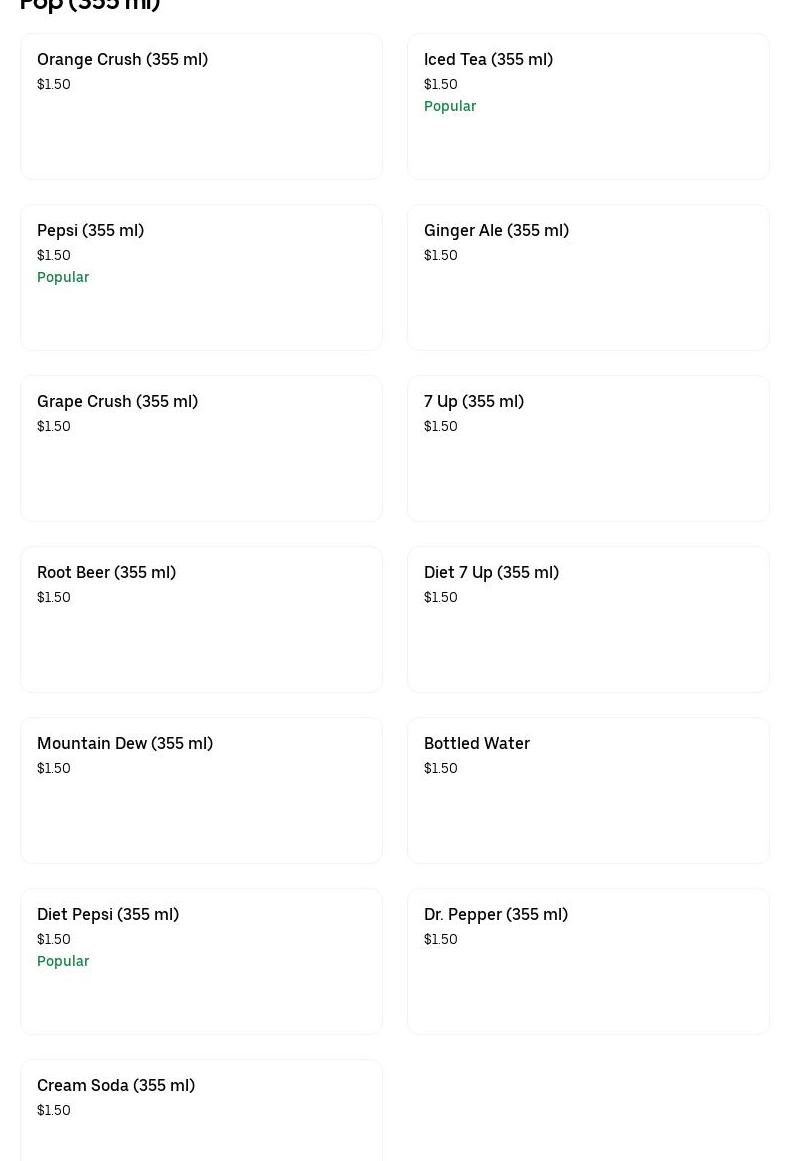Pick the Ginger Ale (355 ml) item
804x1161 pixels.
(588, 278)
